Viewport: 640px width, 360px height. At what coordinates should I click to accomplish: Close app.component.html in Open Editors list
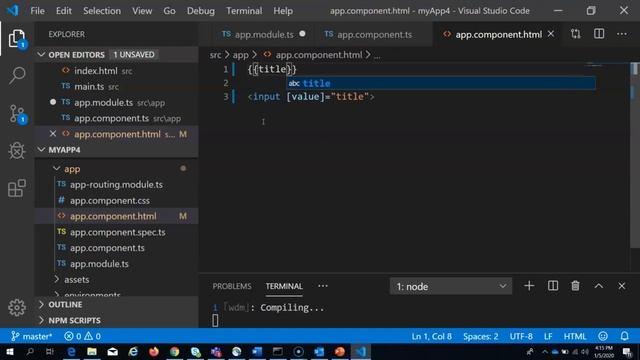(x=53, y=134)
